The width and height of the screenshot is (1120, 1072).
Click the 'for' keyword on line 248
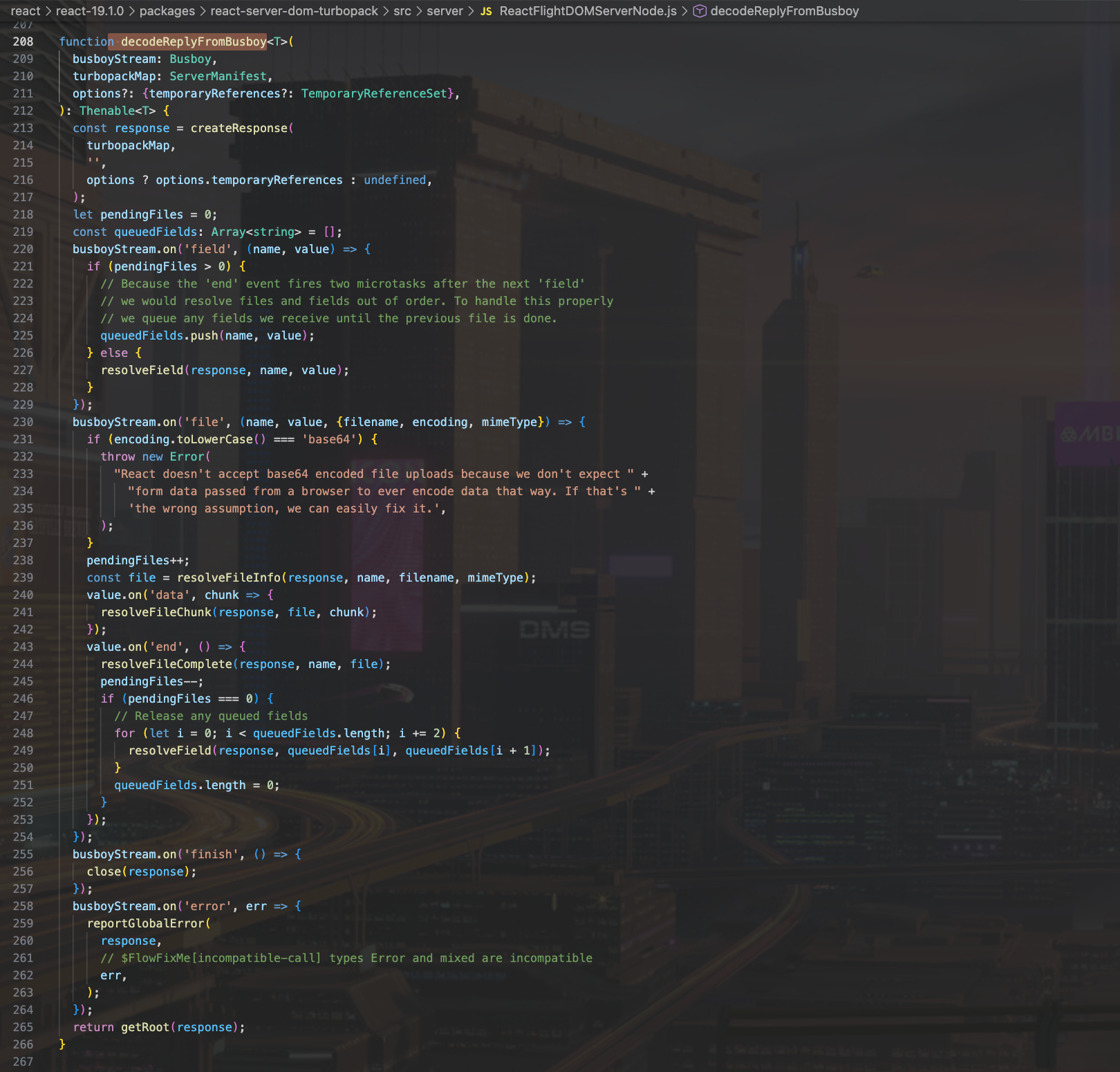click(x=124, y=733)
